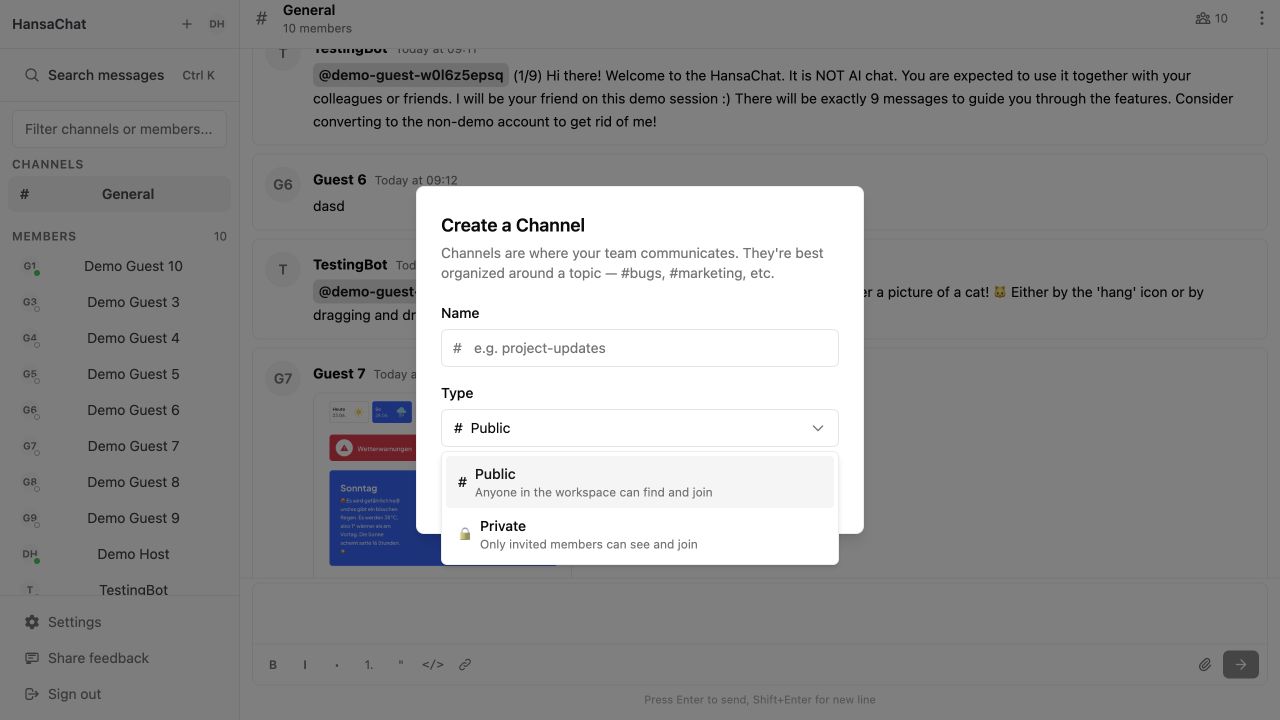Click the send message arrow button
This screenshot has height=720, width=1280.
1241,664
